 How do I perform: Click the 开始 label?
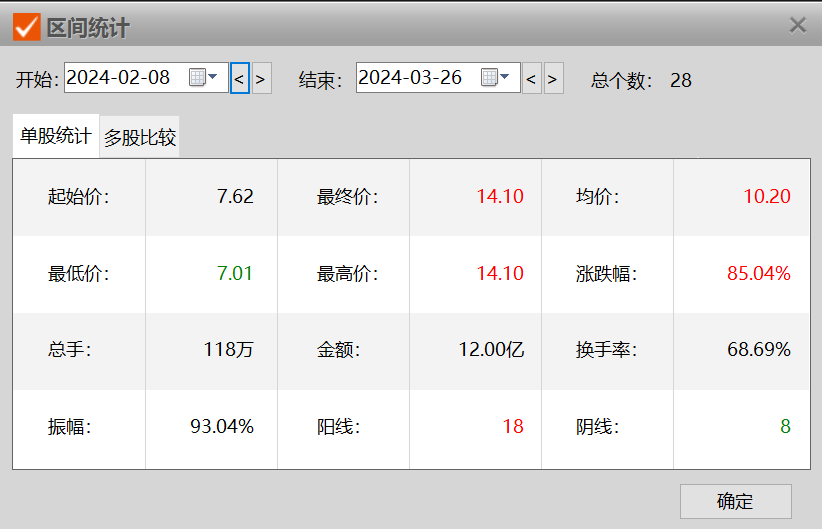tap(37, 80)
